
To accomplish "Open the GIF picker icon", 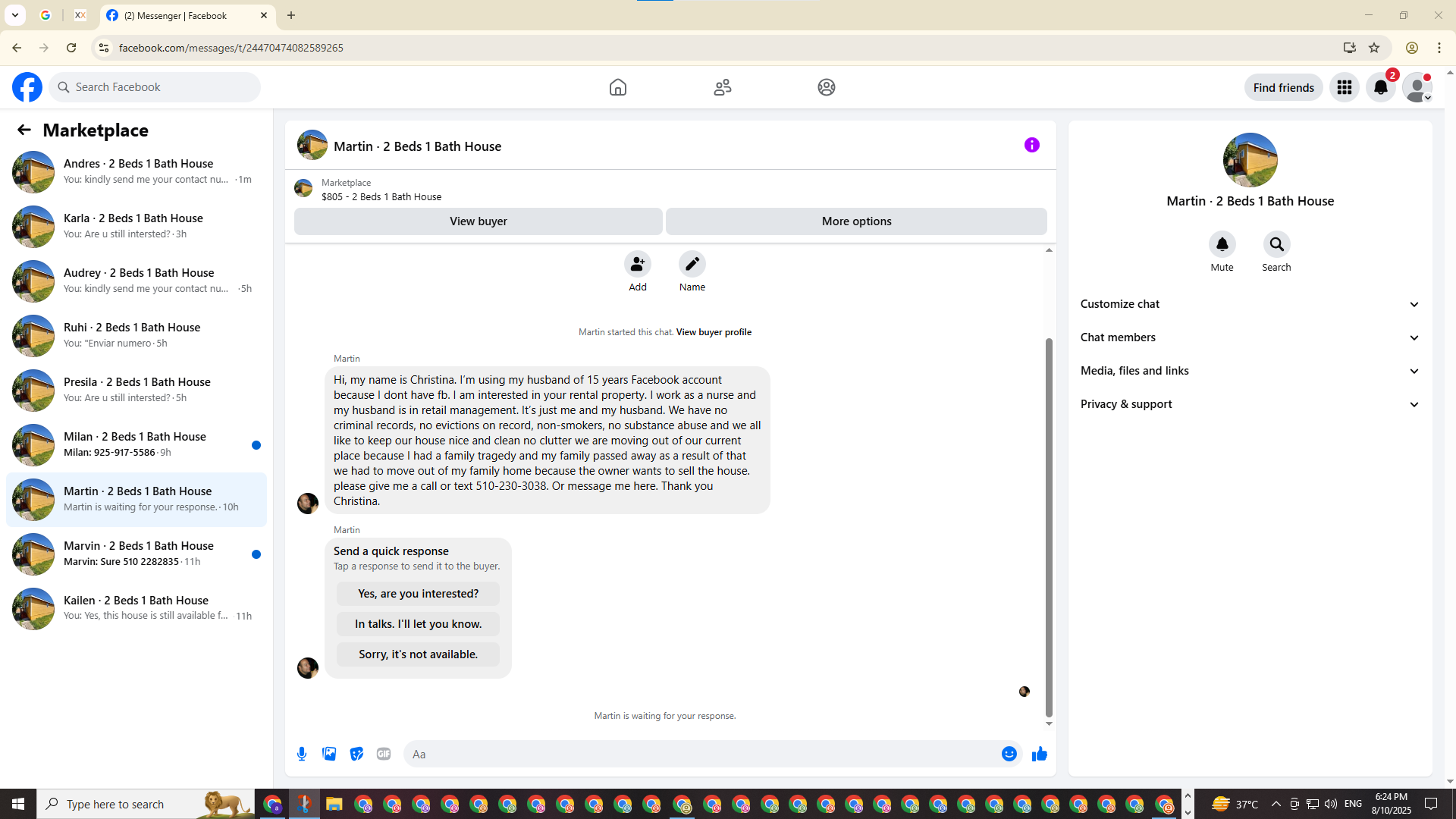I will (x=384, y=754).
